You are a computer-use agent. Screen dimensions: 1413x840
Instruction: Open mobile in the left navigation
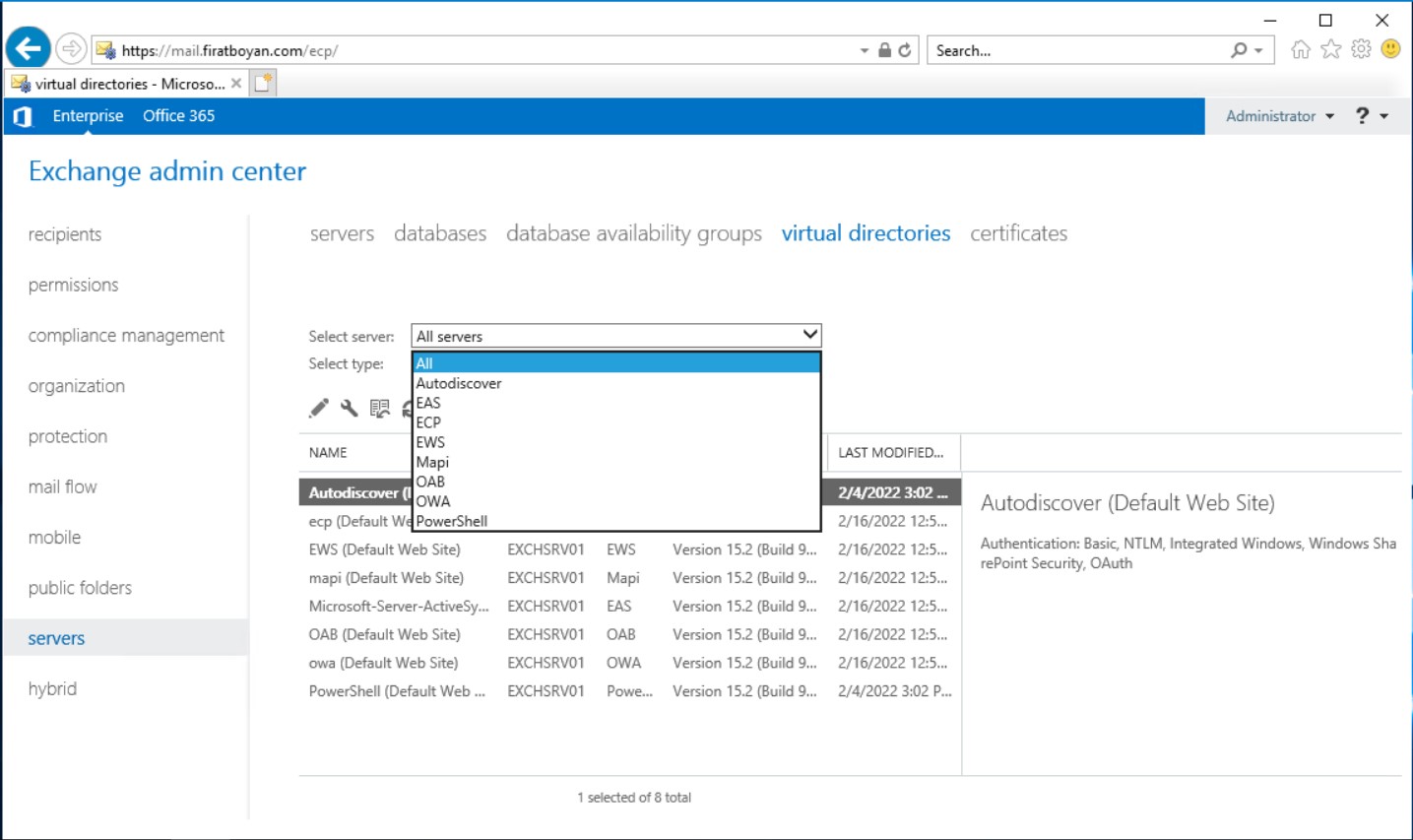[55, 537]
